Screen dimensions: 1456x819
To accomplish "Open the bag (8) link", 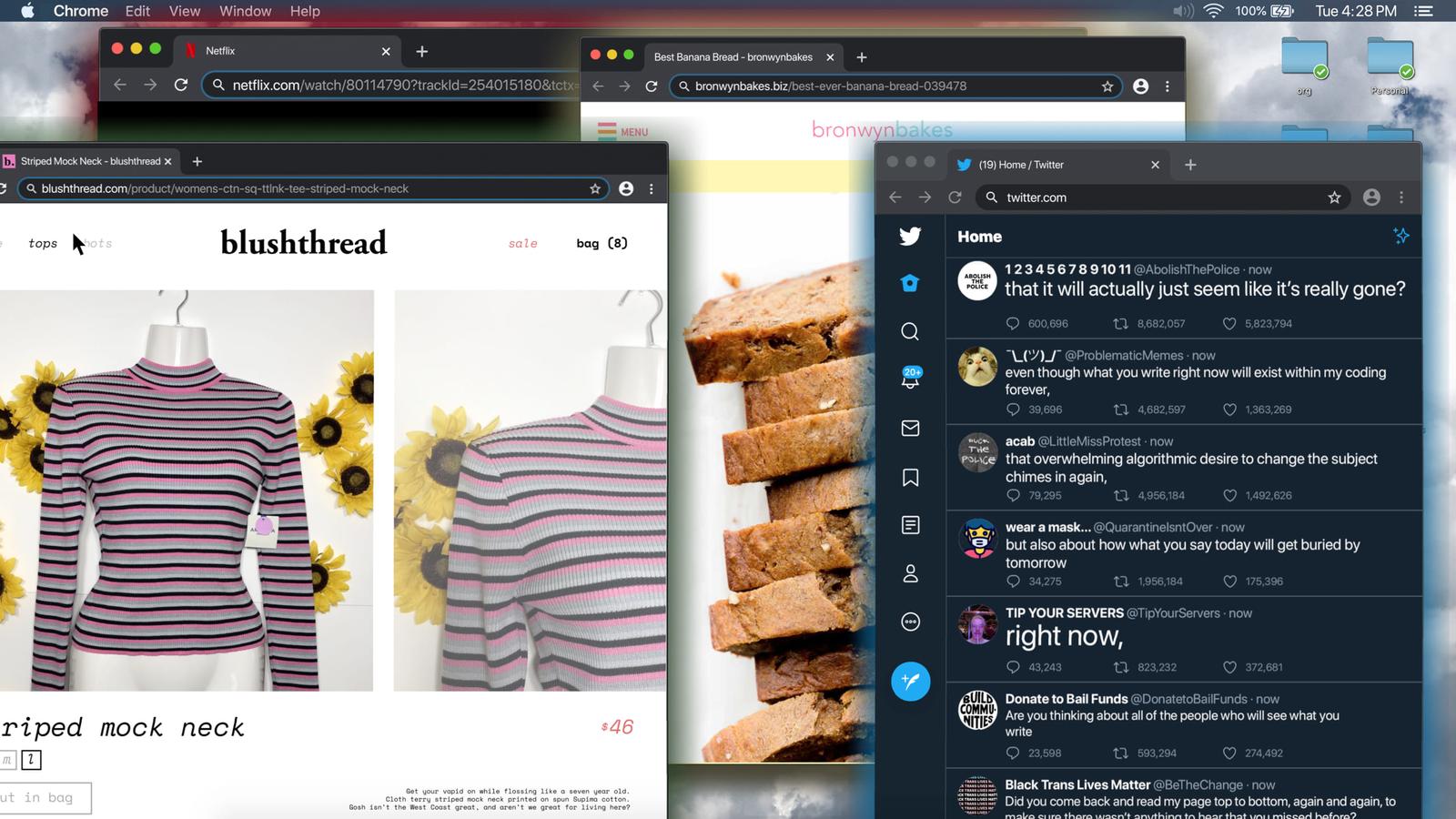I will coord(602,243).
